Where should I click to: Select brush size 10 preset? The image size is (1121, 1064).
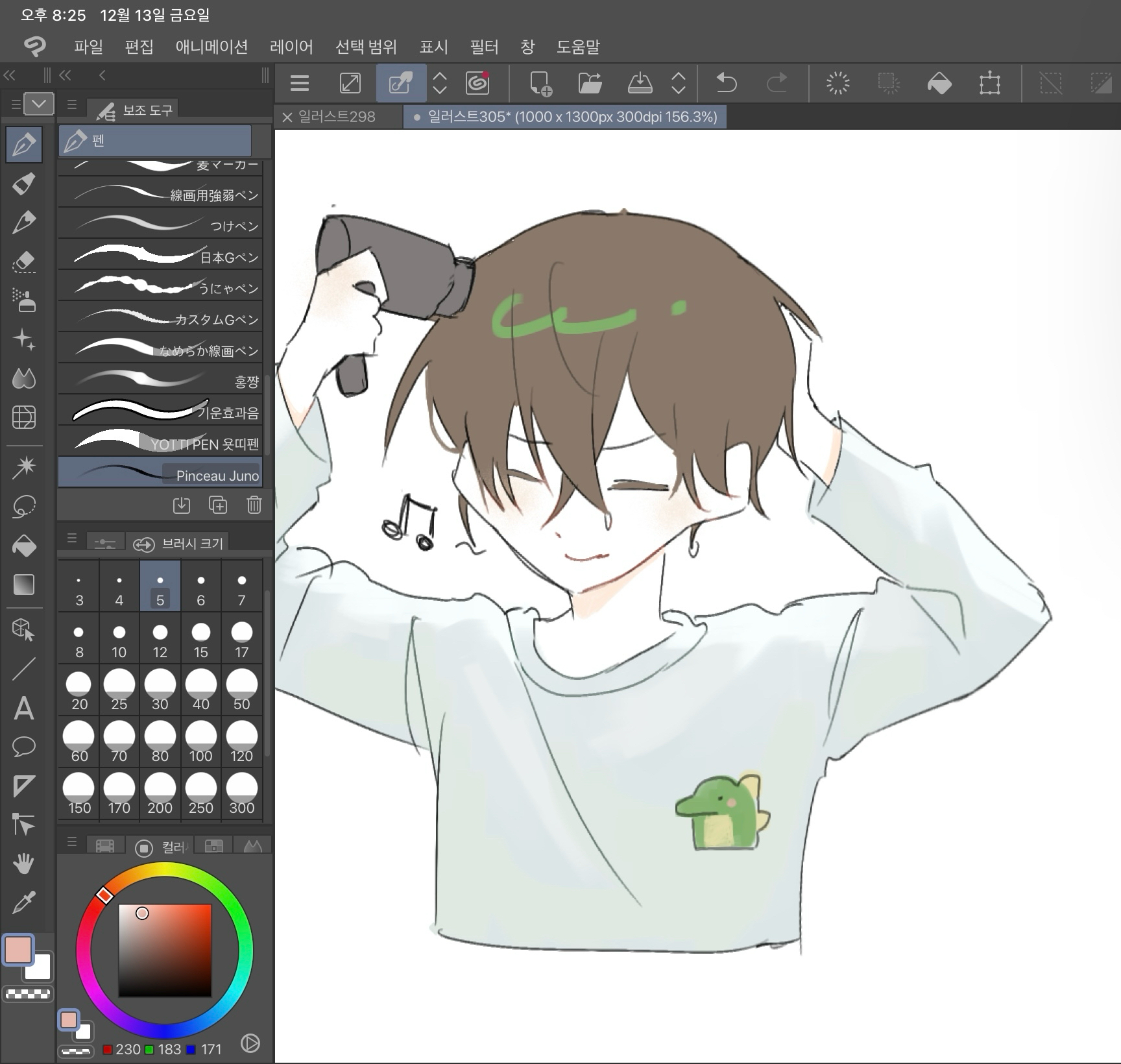coord(119,640)
